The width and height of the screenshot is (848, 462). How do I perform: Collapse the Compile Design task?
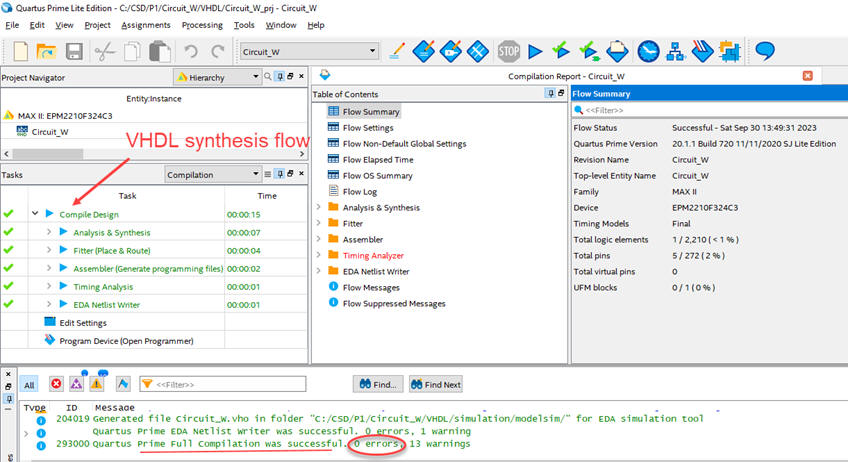[x=35, y=214]
